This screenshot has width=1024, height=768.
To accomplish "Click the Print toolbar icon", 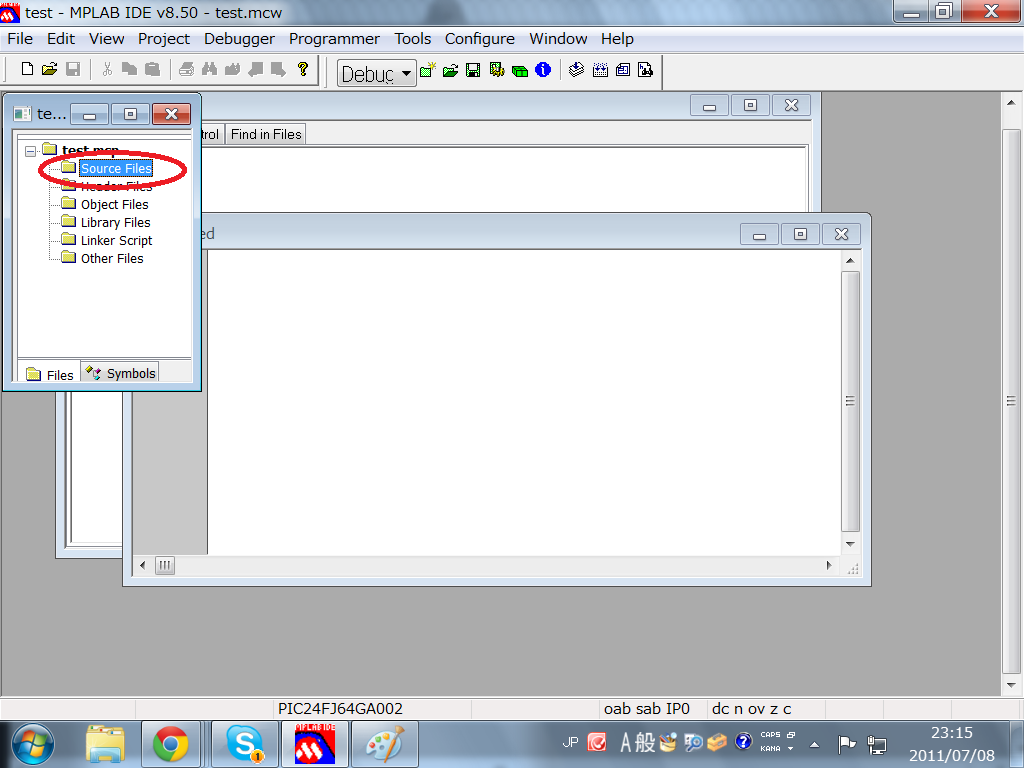I will [x=186, y=69].
